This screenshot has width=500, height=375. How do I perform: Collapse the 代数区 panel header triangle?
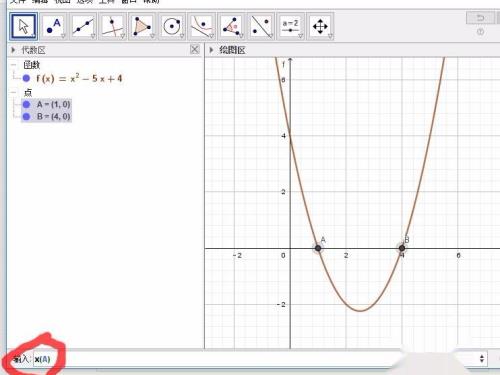pyautogui.click(x=13, y=50)
